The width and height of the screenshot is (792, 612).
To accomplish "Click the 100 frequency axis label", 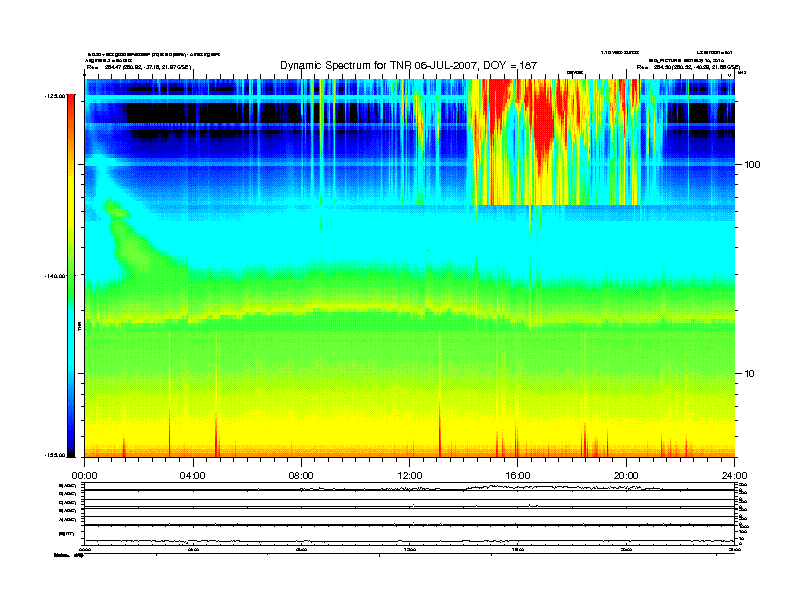I will (x=752, y=165).
